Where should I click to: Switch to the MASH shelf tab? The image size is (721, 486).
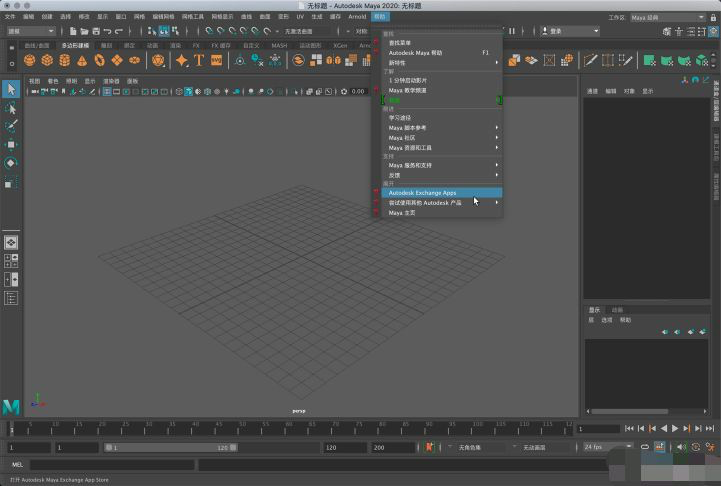279,46
